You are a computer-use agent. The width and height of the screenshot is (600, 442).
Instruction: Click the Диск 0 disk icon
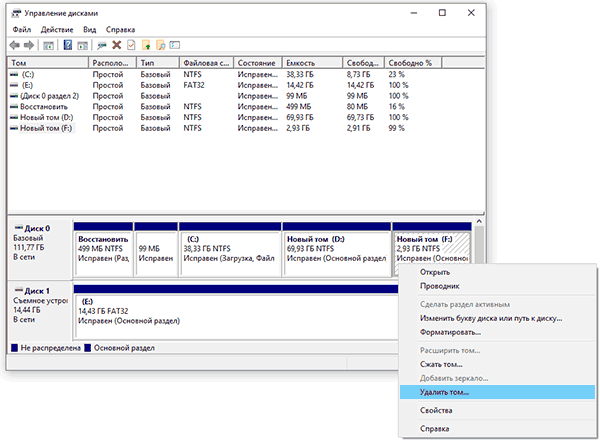tap(19, 228)
